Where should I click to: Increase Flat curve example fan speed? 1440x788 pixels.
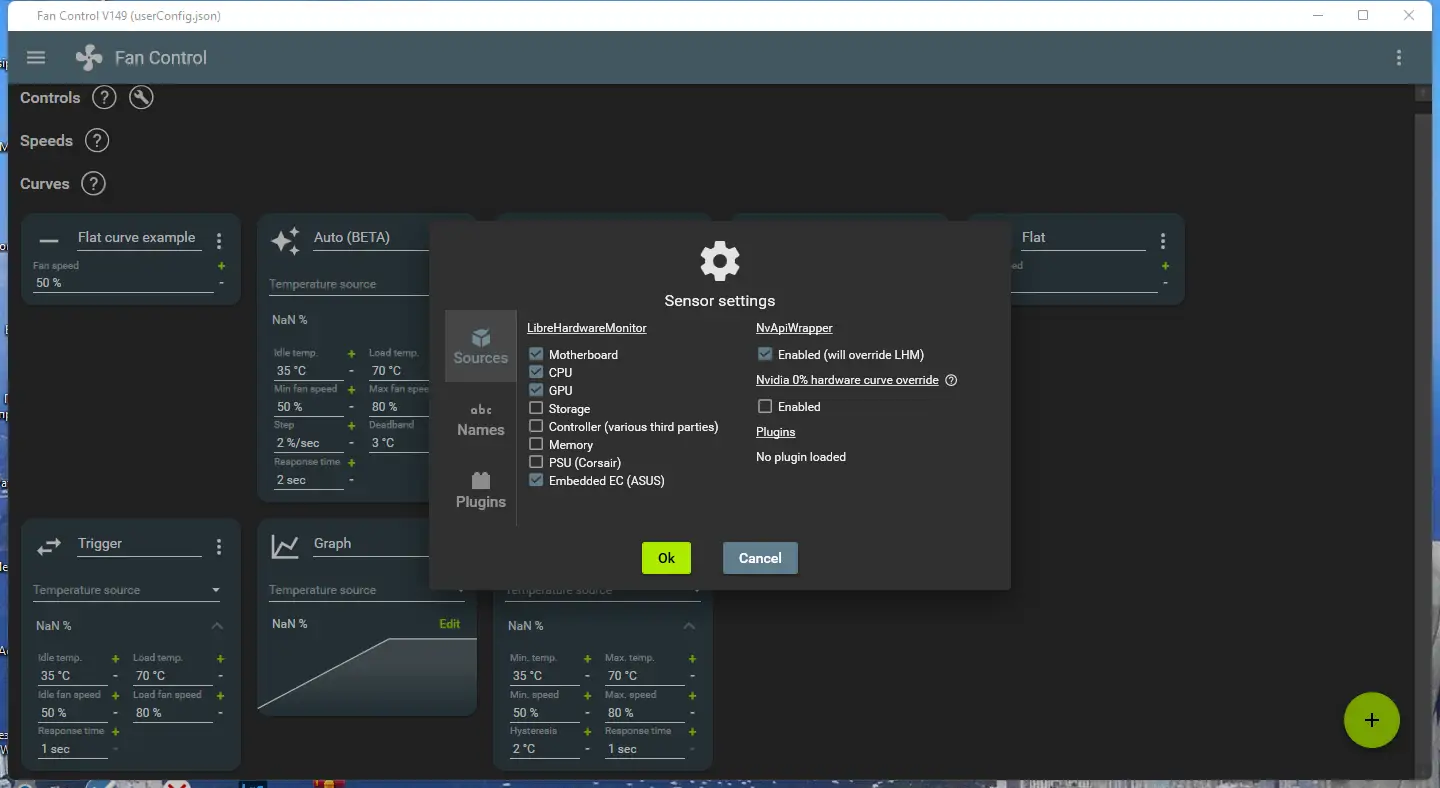[x=221, y=266]
